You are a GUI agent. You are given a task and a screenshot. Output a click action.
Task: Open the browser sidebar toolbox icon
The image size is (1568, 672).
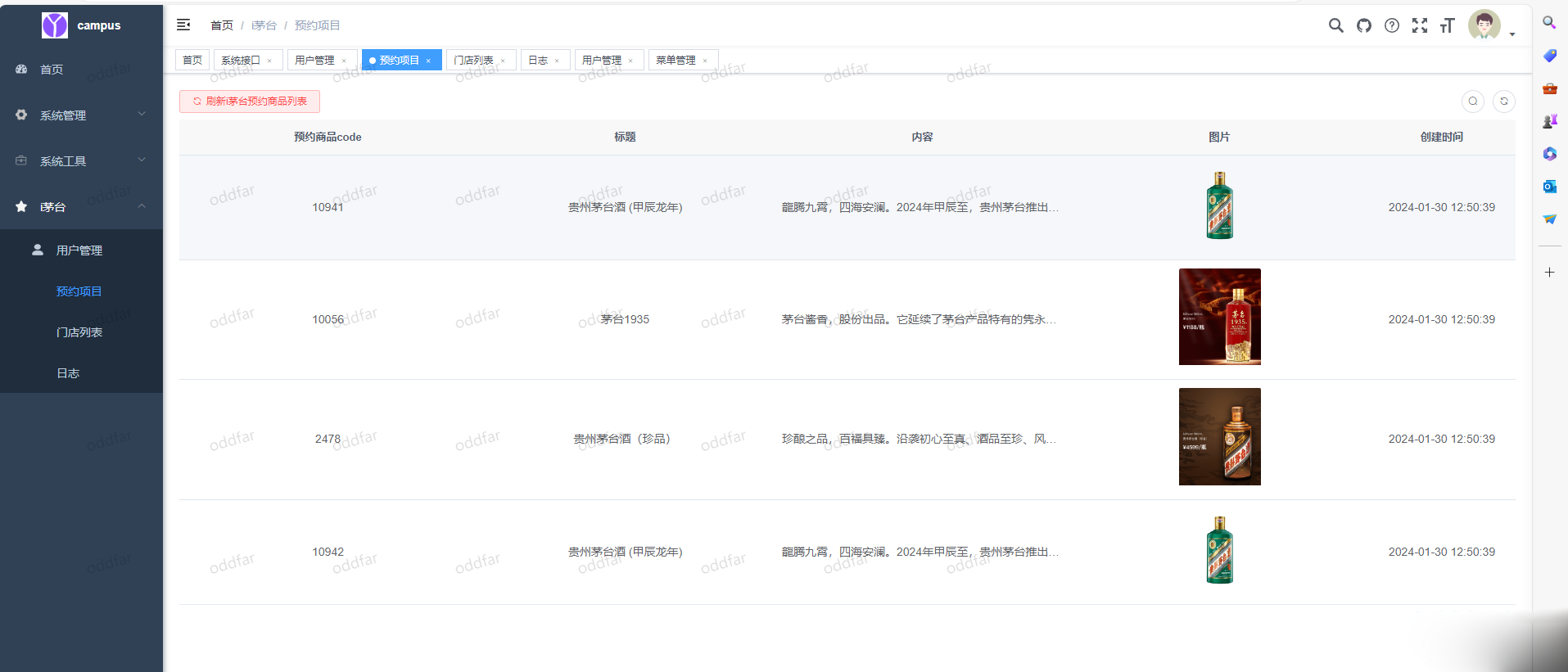pyautogui.click(x=1549, y=88)
